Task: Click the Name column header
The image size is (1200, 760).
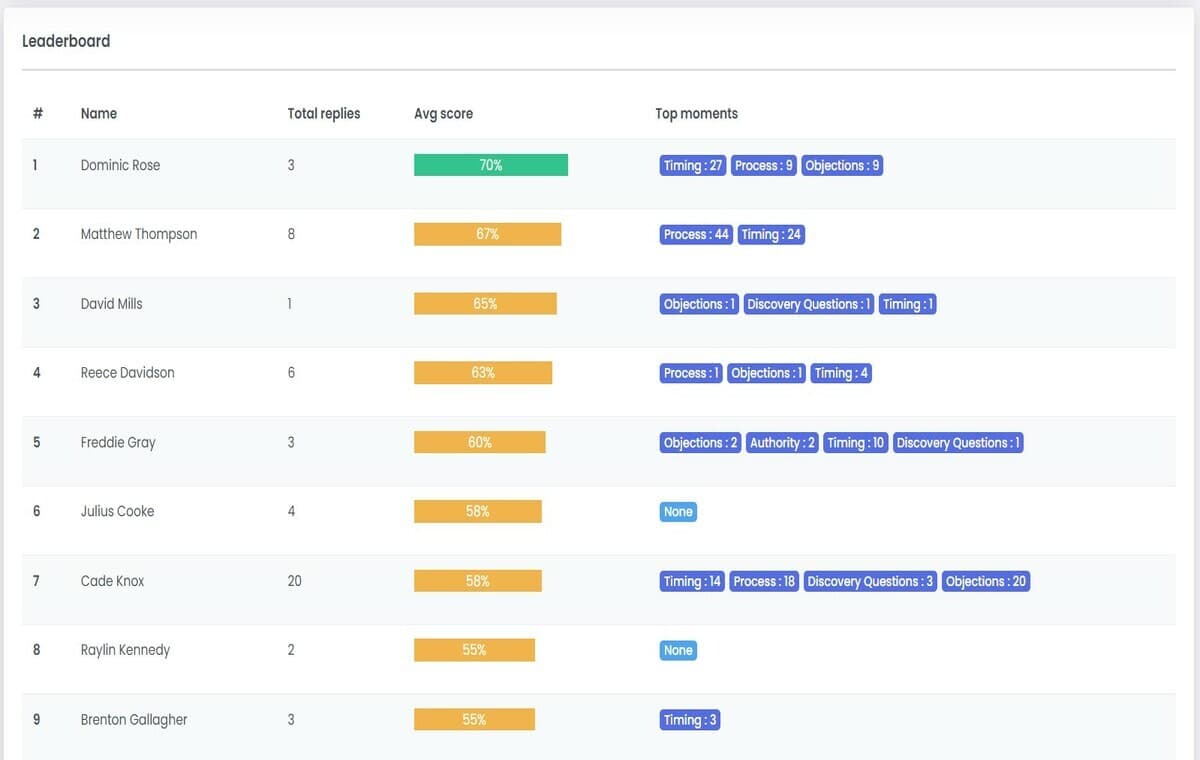Action: [x=99, y=114]
